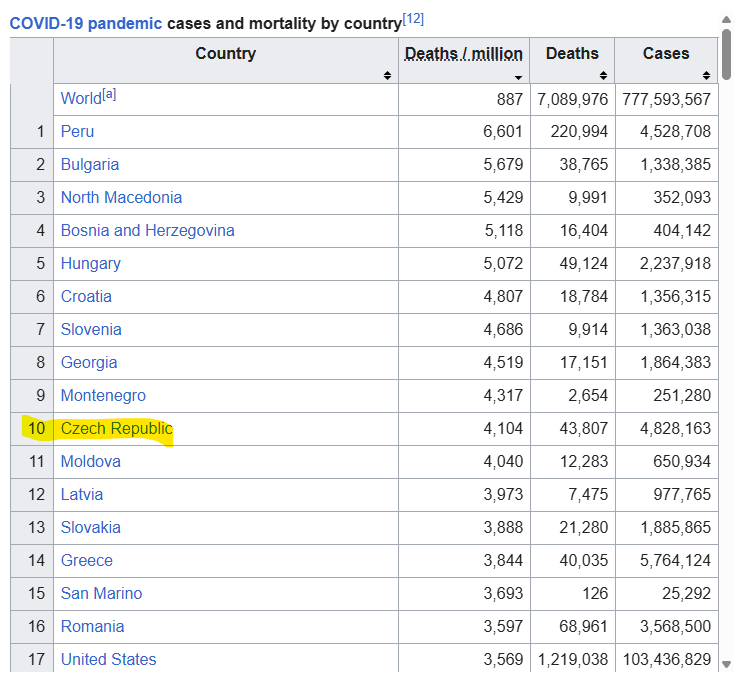The image size is (740, 692).
Task: Open Bulgaria country link
Action: pos(90,164)
